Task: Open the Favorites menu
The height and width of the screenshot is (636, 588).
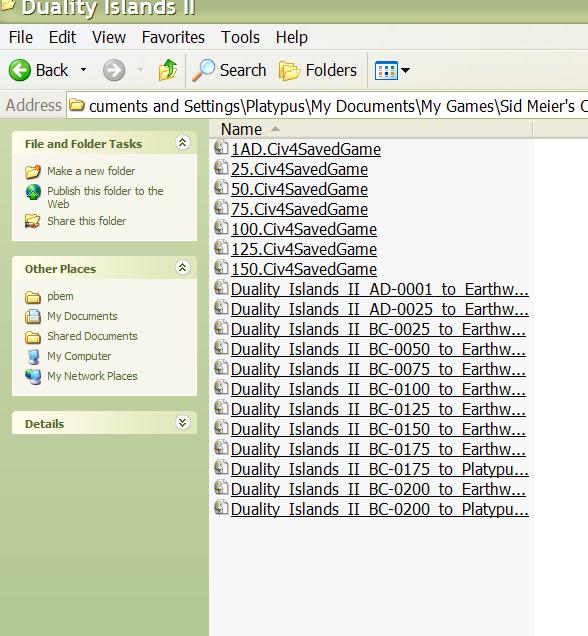Action: tap(173, 37)
